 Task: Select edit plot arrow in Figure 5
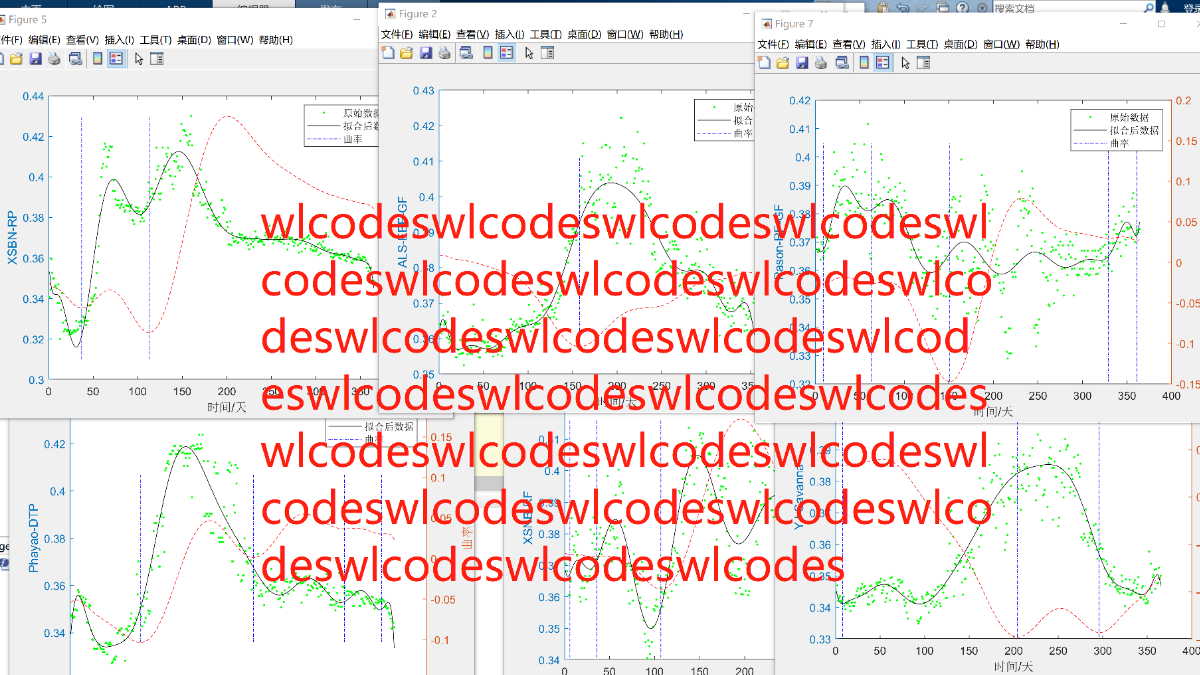click(x=139, y=59)
